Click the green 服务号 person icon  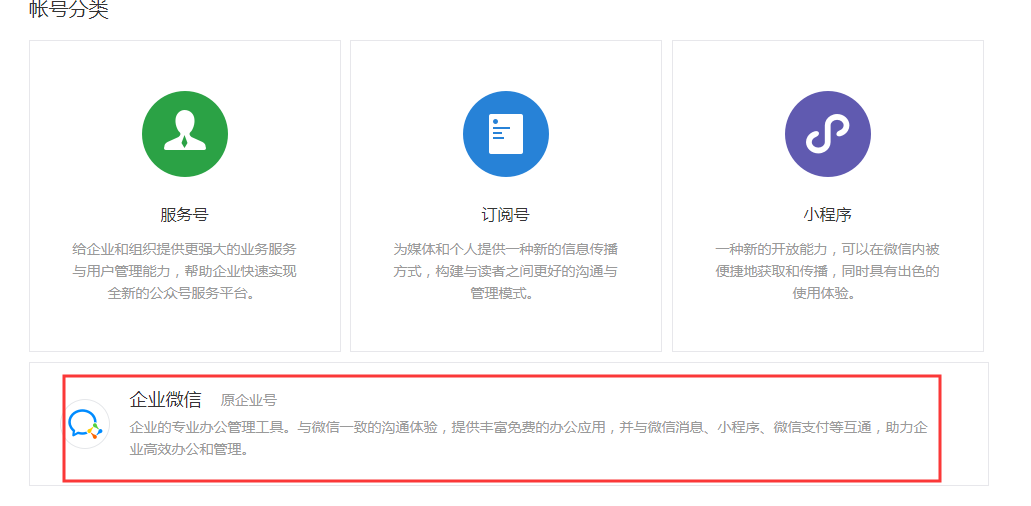pos(185,134)
